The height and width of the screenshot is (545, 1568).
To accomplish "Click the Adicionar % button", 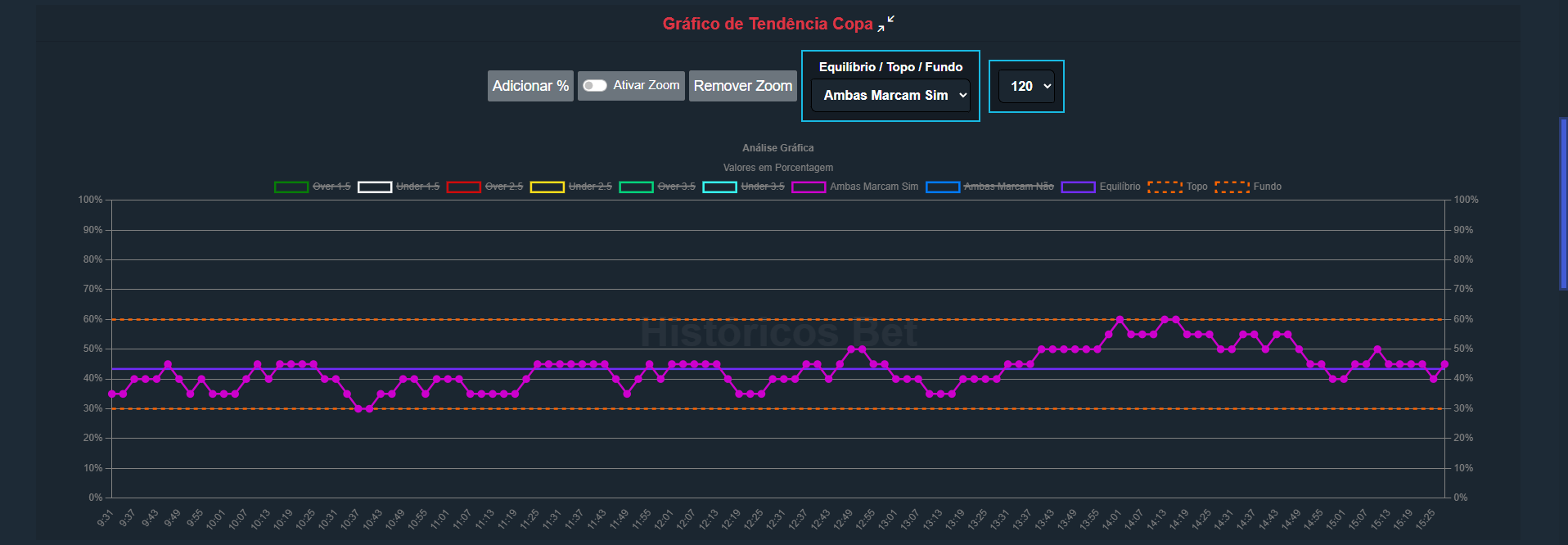I will [x=530, y=86].
